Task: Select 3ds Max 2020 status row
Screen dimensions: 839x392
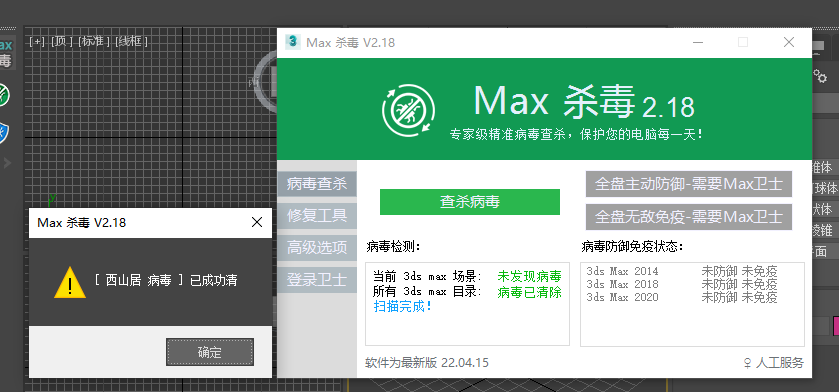Action: 682,297
